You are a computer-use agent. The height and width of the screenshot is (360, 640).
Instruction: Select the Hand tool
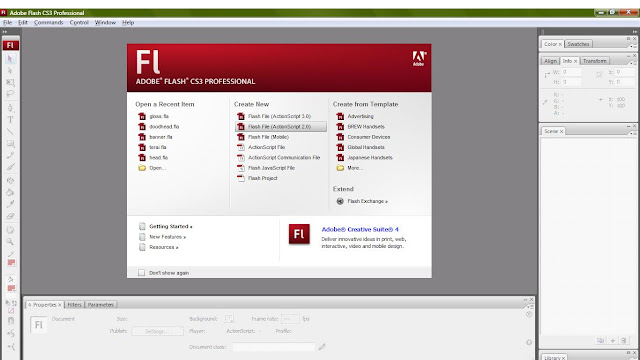(x=10, y=230)
